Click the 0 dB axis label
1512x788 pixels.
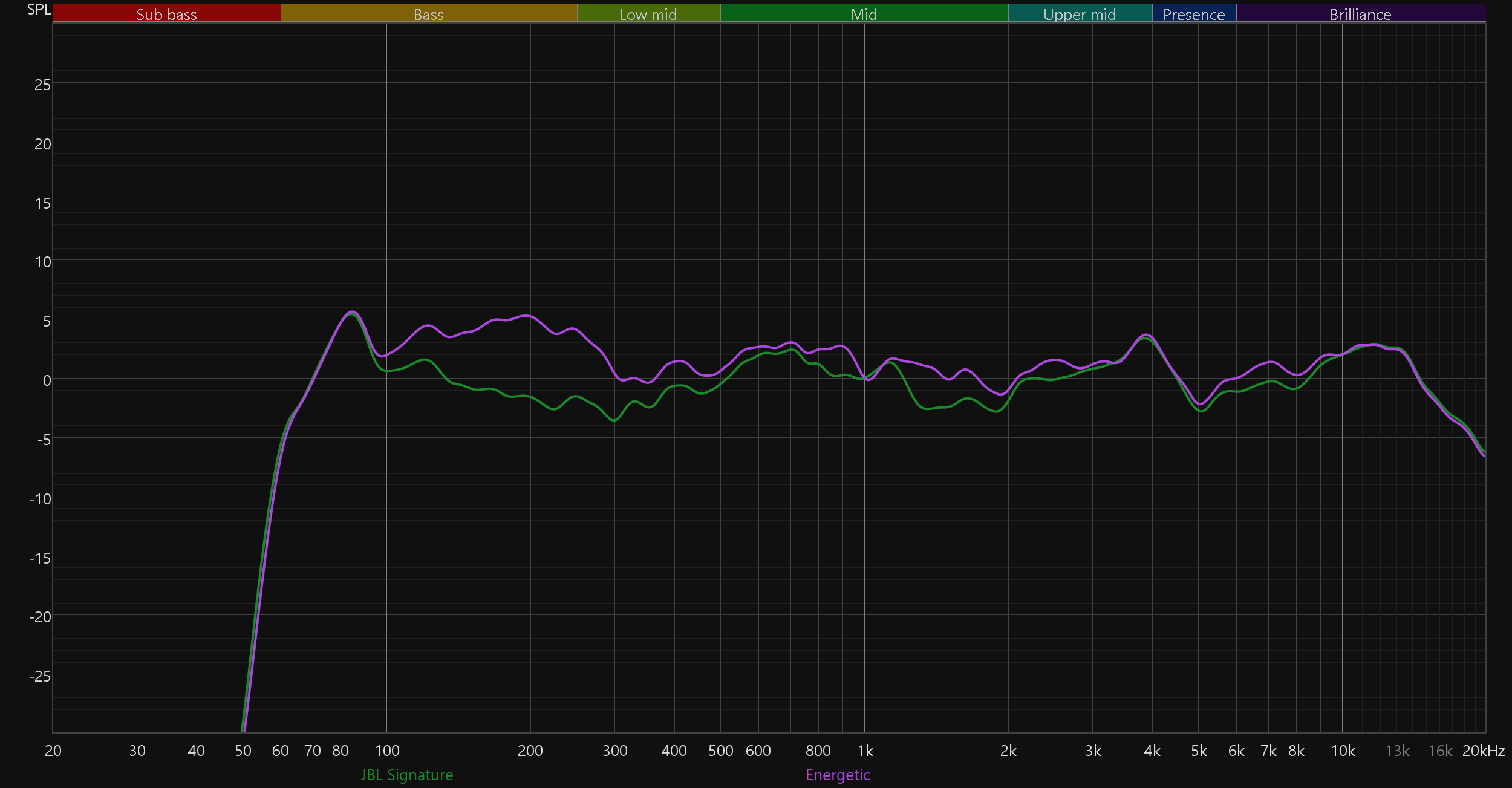[x=47, y=380]
